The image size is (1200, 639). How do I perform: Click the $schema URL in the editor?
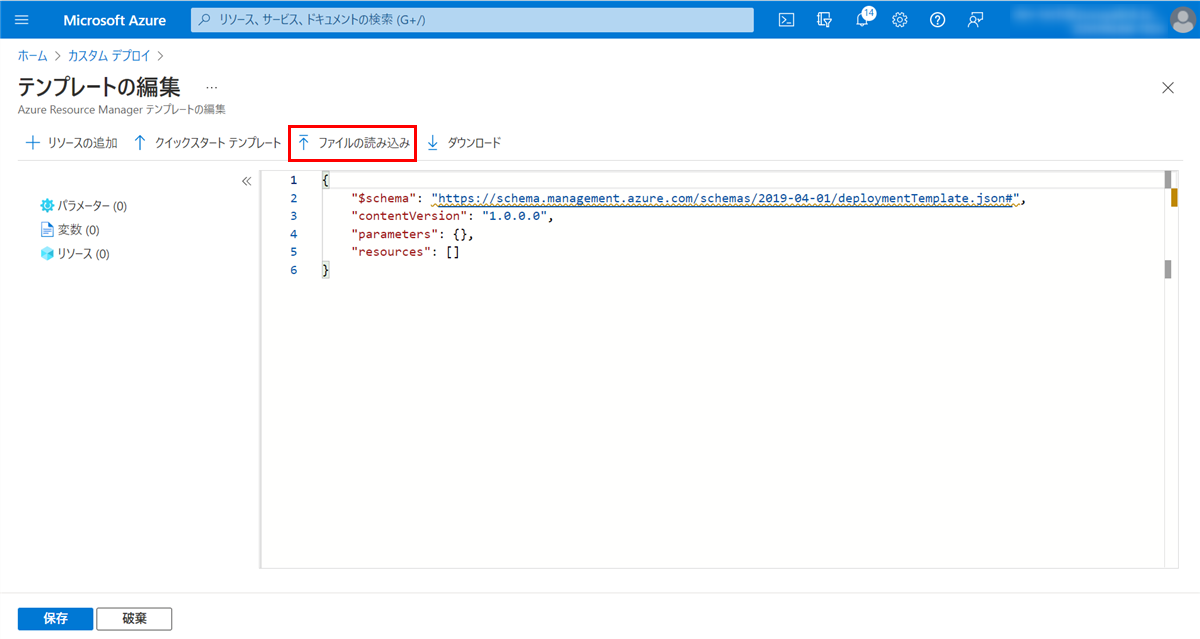[x=724, y=198]
